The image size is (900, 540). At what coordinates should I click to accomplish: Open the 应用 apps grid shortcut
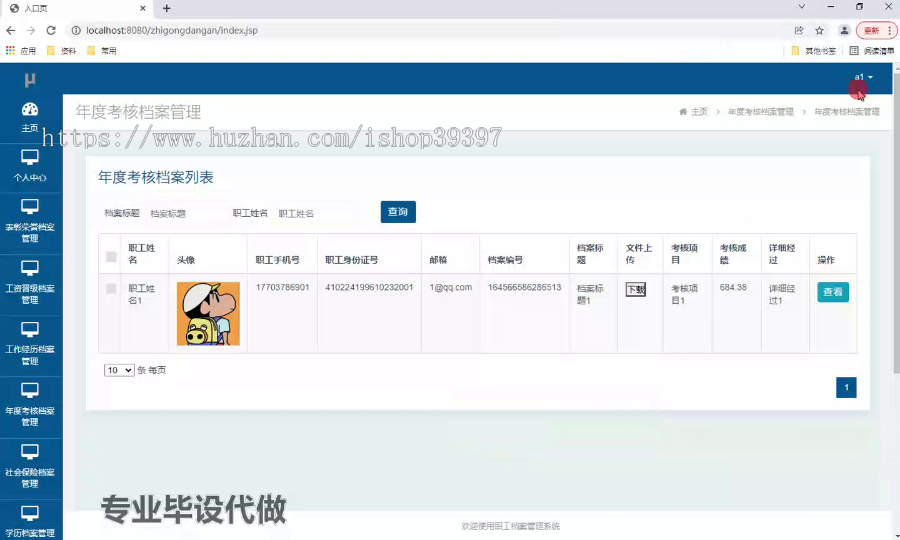click(x=21, y=50)
